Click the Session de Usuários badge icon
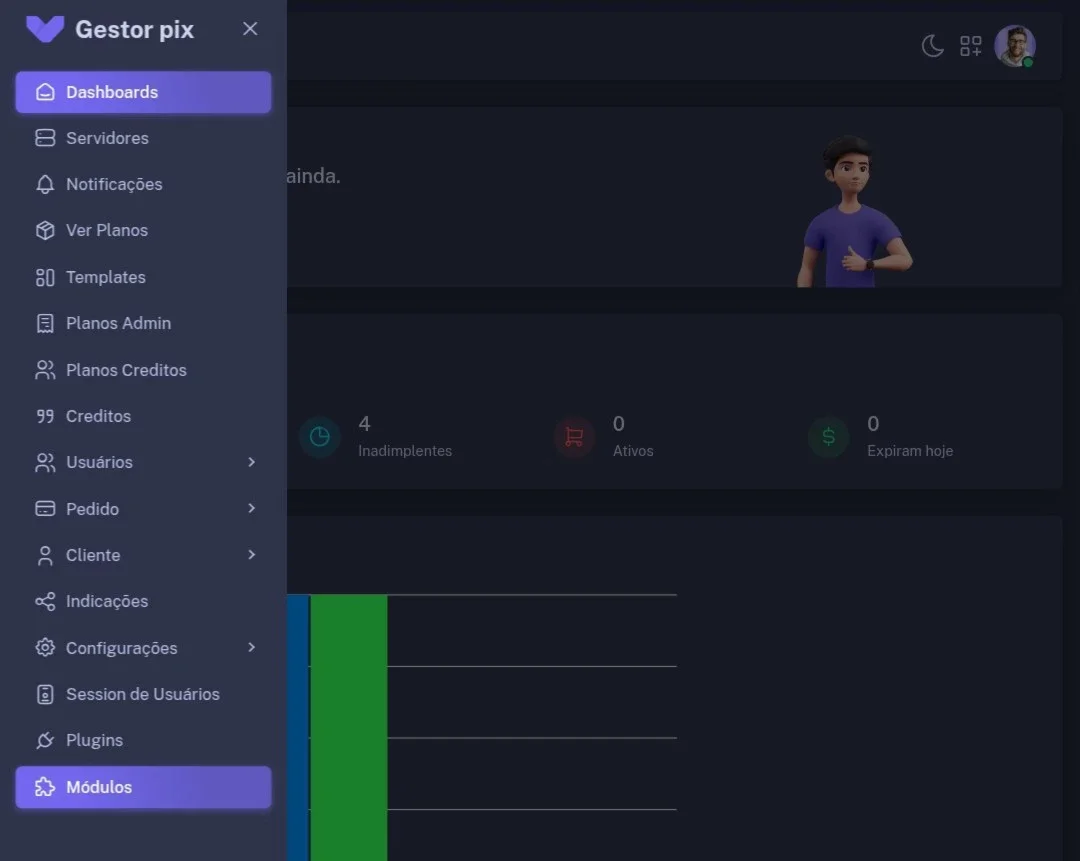The width and height of the screenshot is (1080, 861). pos(45,694)
